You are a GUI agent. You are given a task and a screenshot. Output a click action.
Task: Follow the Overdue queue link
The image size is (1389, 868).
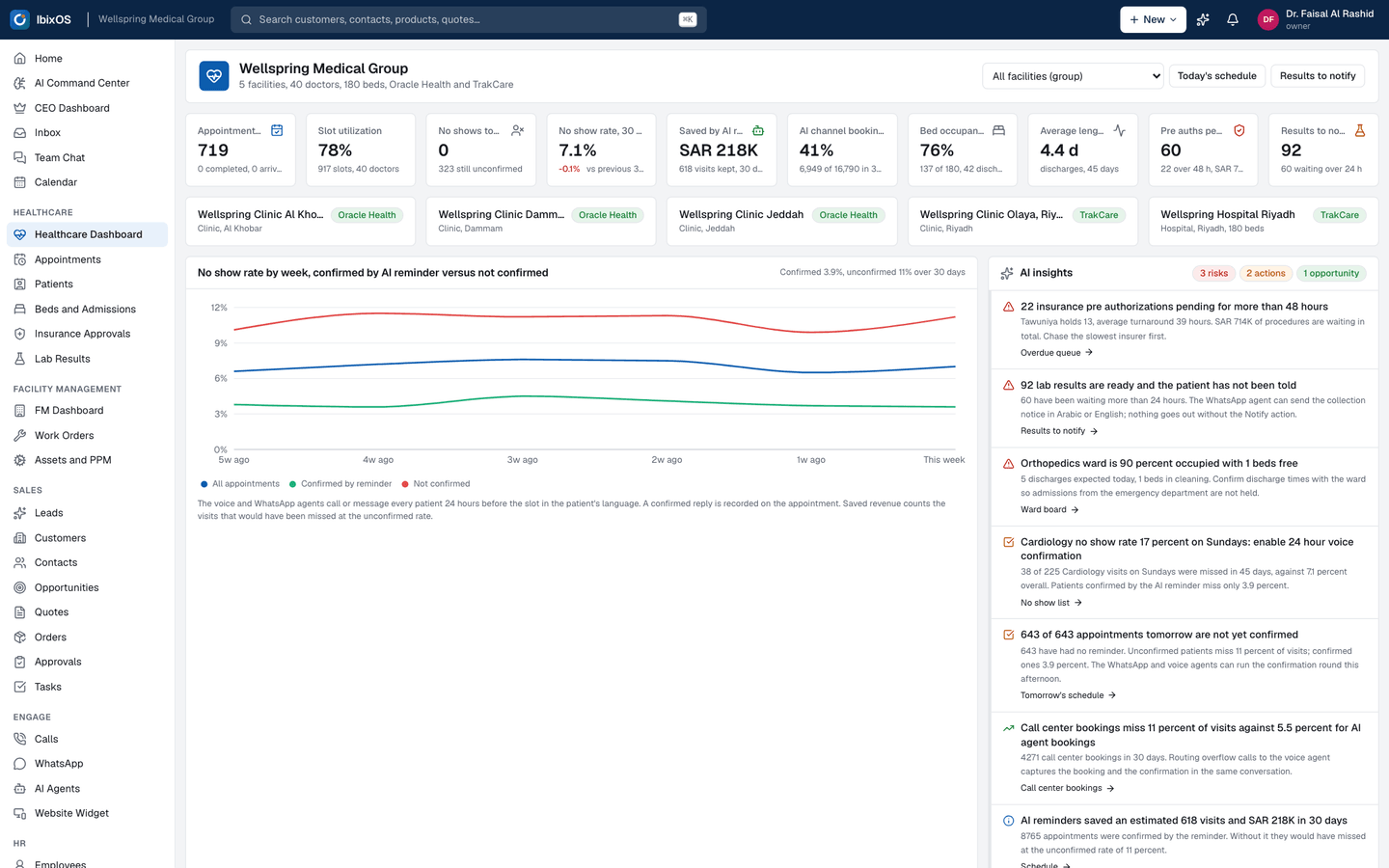[x=1056, y=353]
